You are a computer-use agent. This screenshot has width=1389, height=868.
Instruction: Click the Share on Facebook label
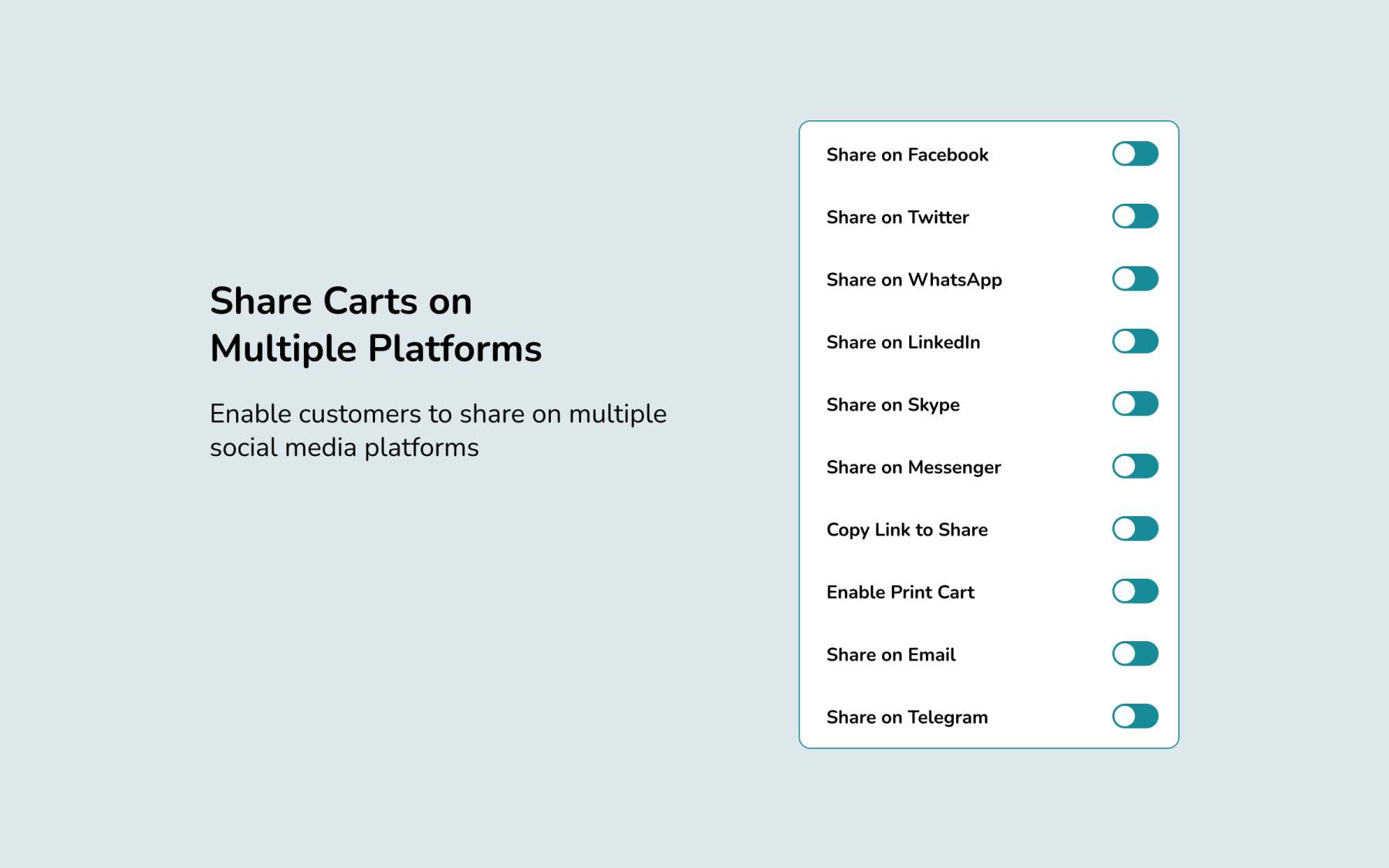pos(907,155)
